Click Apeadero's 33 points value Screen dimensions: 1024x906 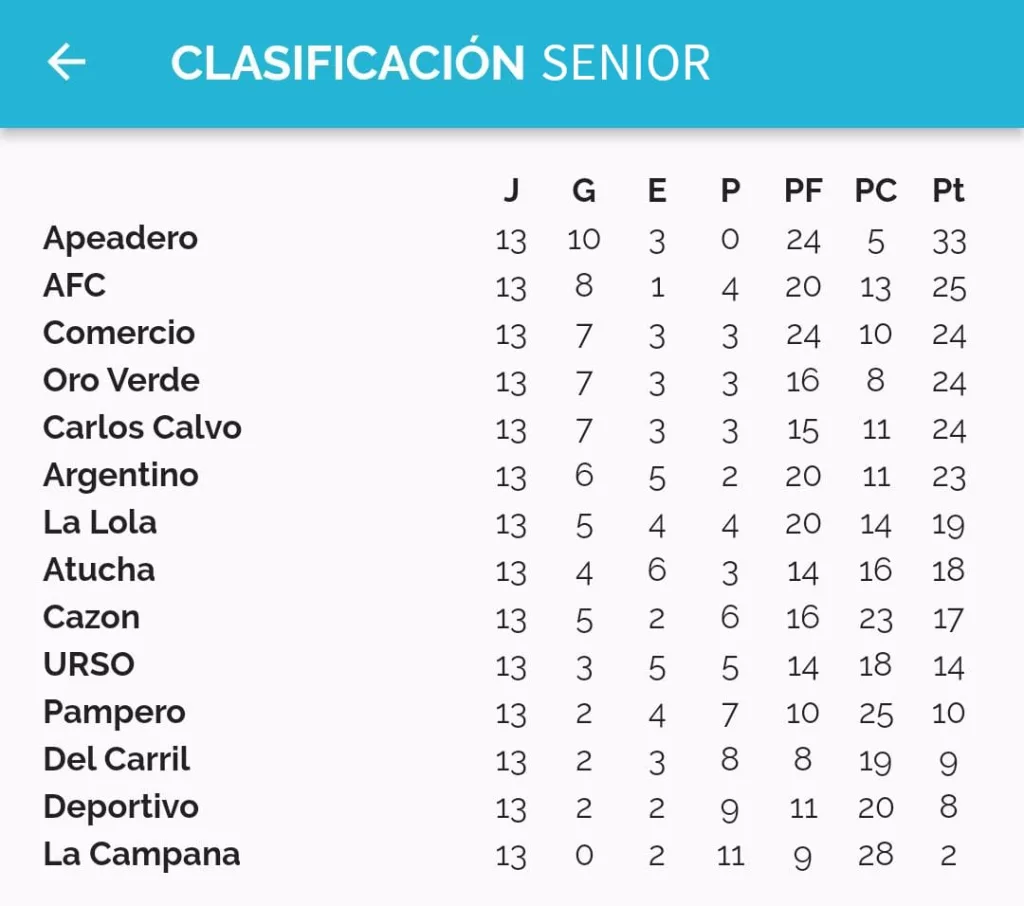click(x=949, y=241)
